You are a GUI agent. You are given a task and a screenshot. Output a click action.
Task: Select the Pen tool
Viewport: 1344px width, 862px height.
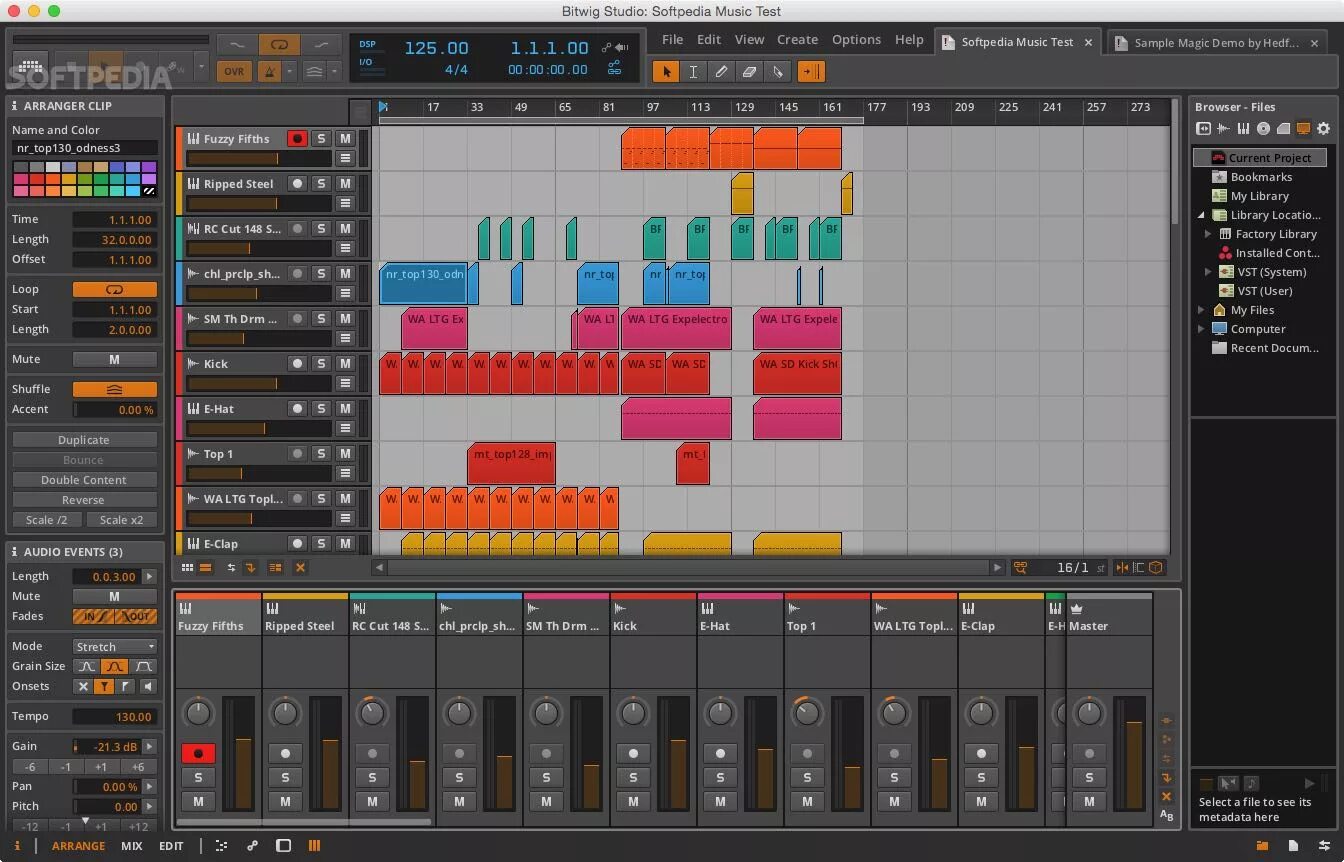[x=721, y=71]
